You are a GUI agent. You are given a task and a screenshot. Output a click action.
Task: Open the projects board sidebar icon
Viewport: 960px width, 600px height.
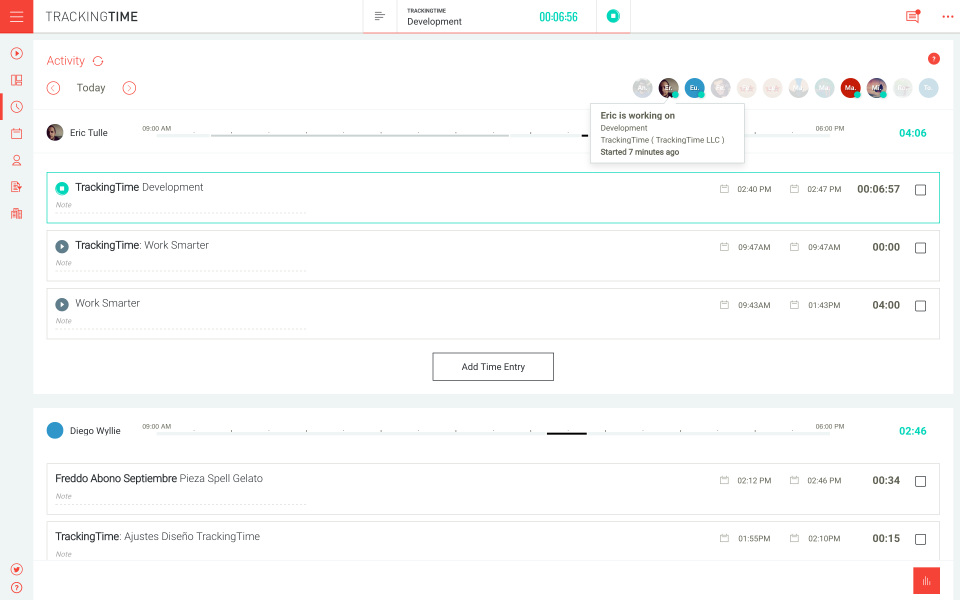click(17, 80)
